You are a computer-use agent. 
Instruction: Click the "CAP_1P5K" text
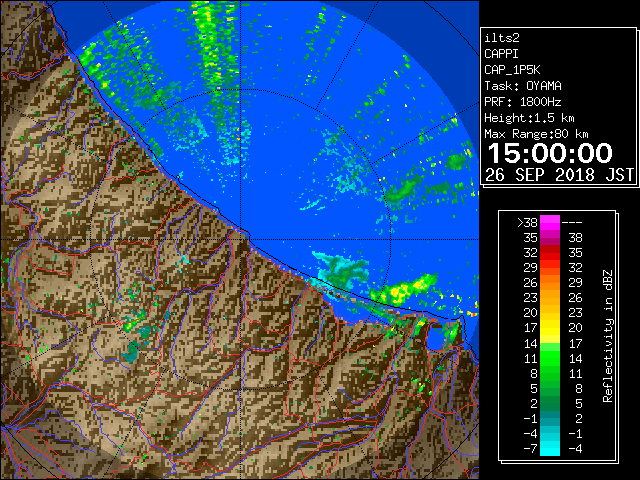tap(512, 70)
